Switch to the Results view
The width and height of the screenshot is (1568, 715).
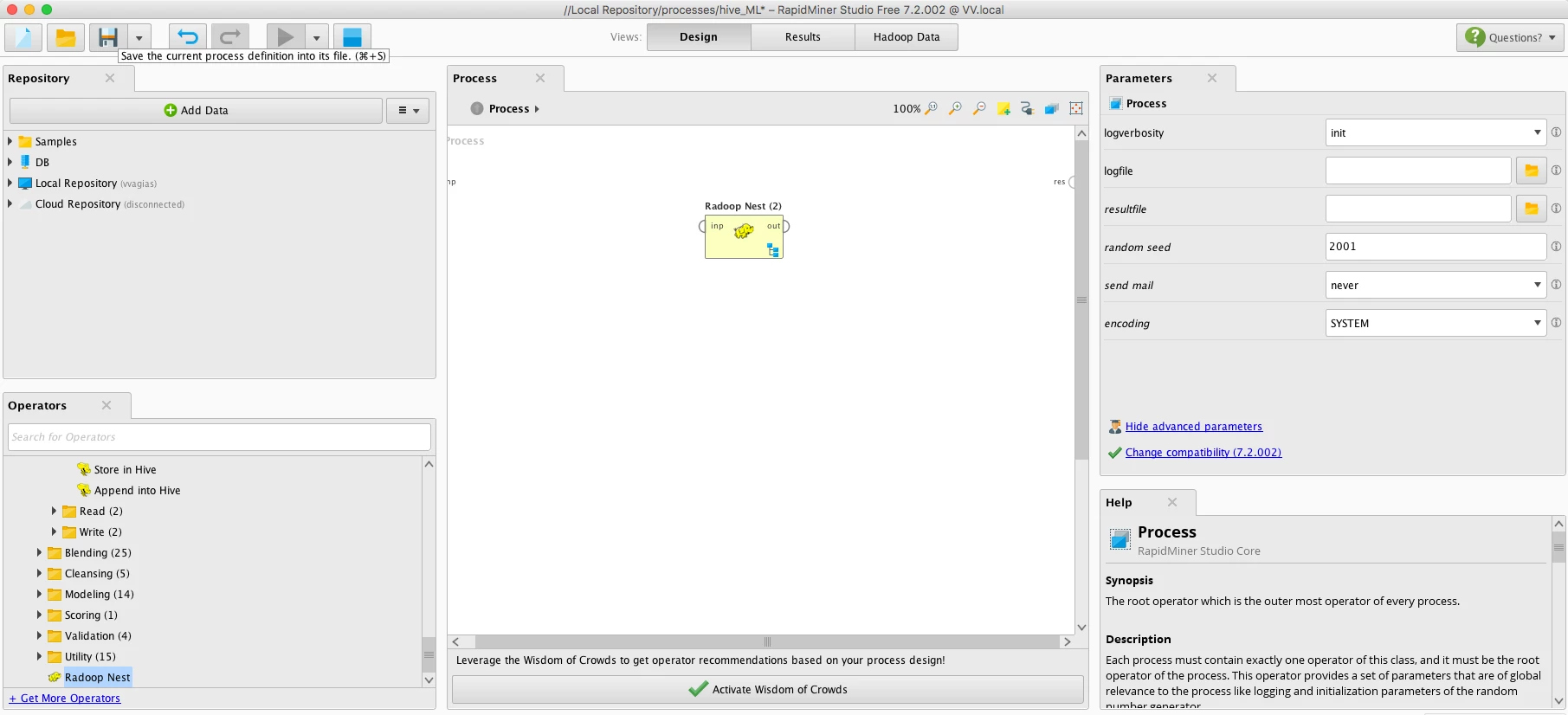[x=803, y=37]
